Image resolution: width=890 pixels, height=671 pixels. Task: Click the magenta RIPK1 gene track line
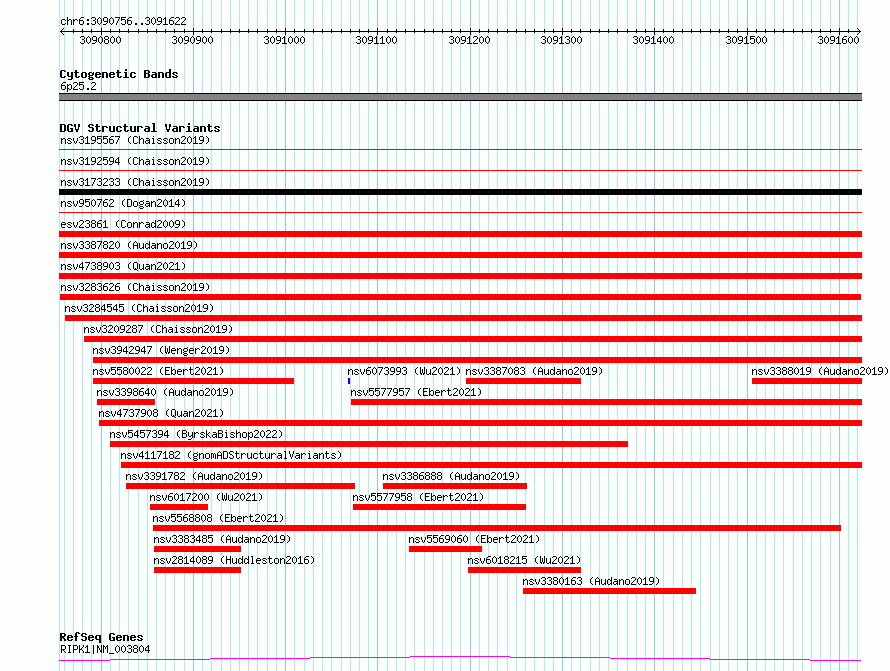pos(460,659)
